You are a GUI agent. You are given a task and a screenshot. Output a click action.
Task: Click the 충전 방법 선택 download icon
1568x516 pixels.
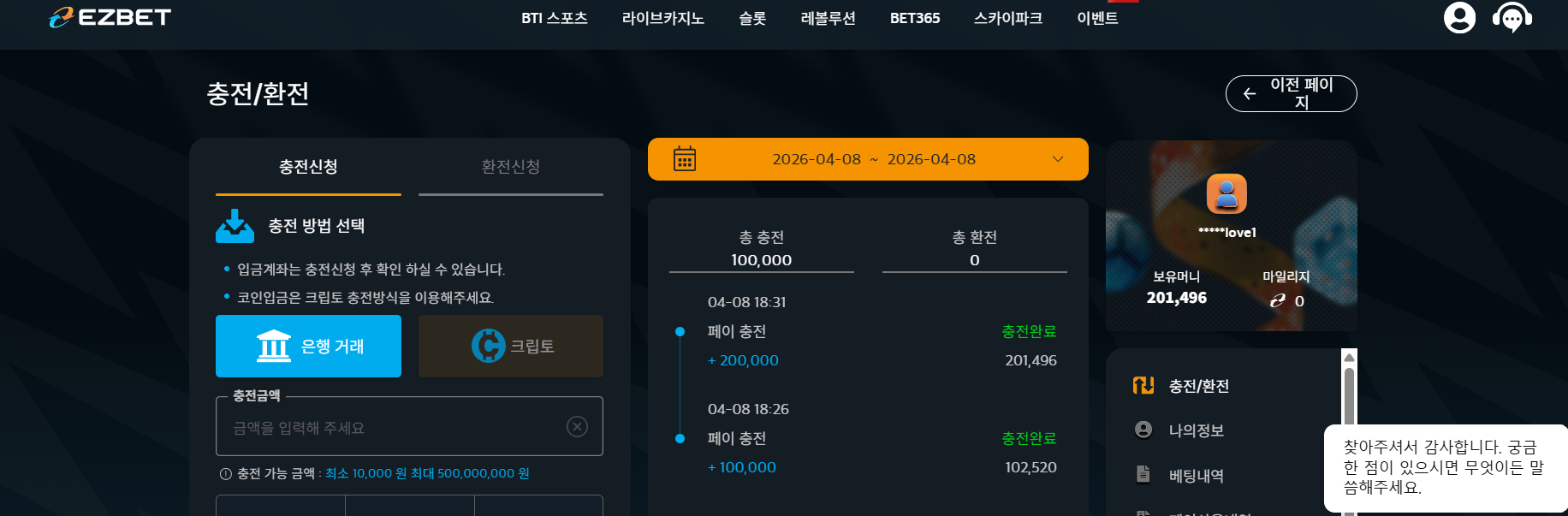(235, 226)
